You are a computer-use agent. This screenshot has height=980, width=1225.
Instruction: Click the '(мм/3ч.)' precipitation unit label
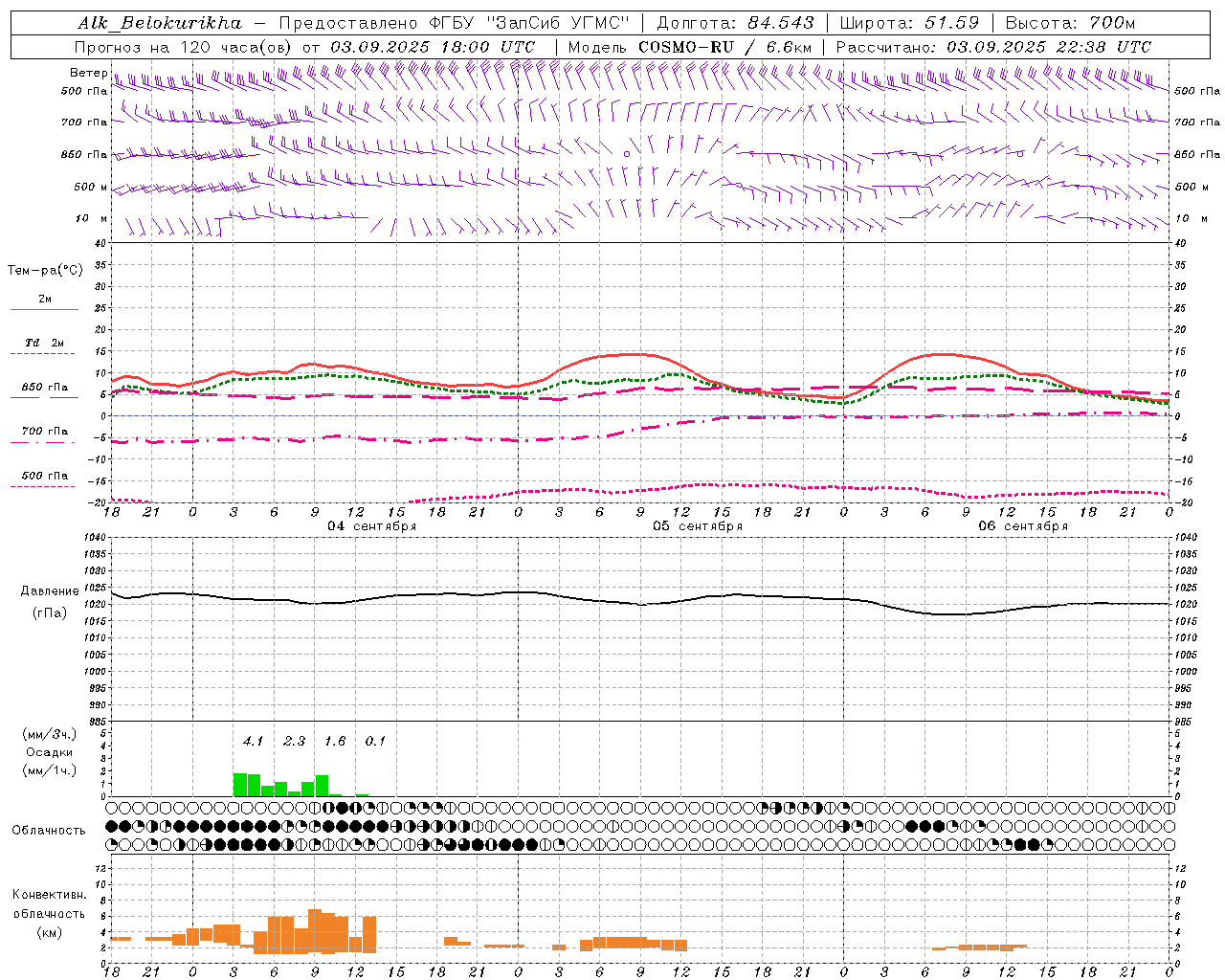click(50, 734)
